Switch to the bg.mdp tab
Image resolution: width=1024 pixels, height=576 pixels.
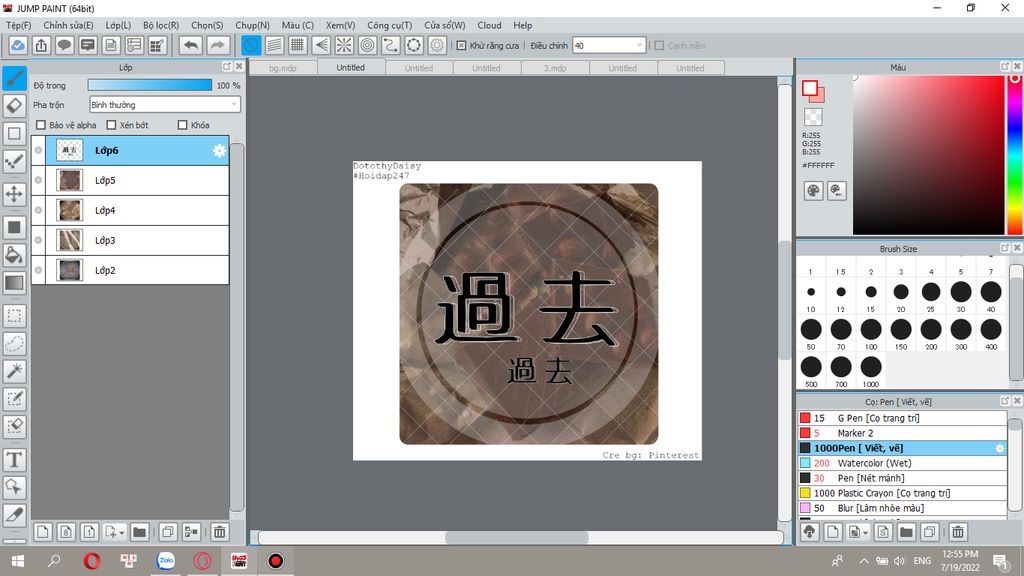click(283, 68)
